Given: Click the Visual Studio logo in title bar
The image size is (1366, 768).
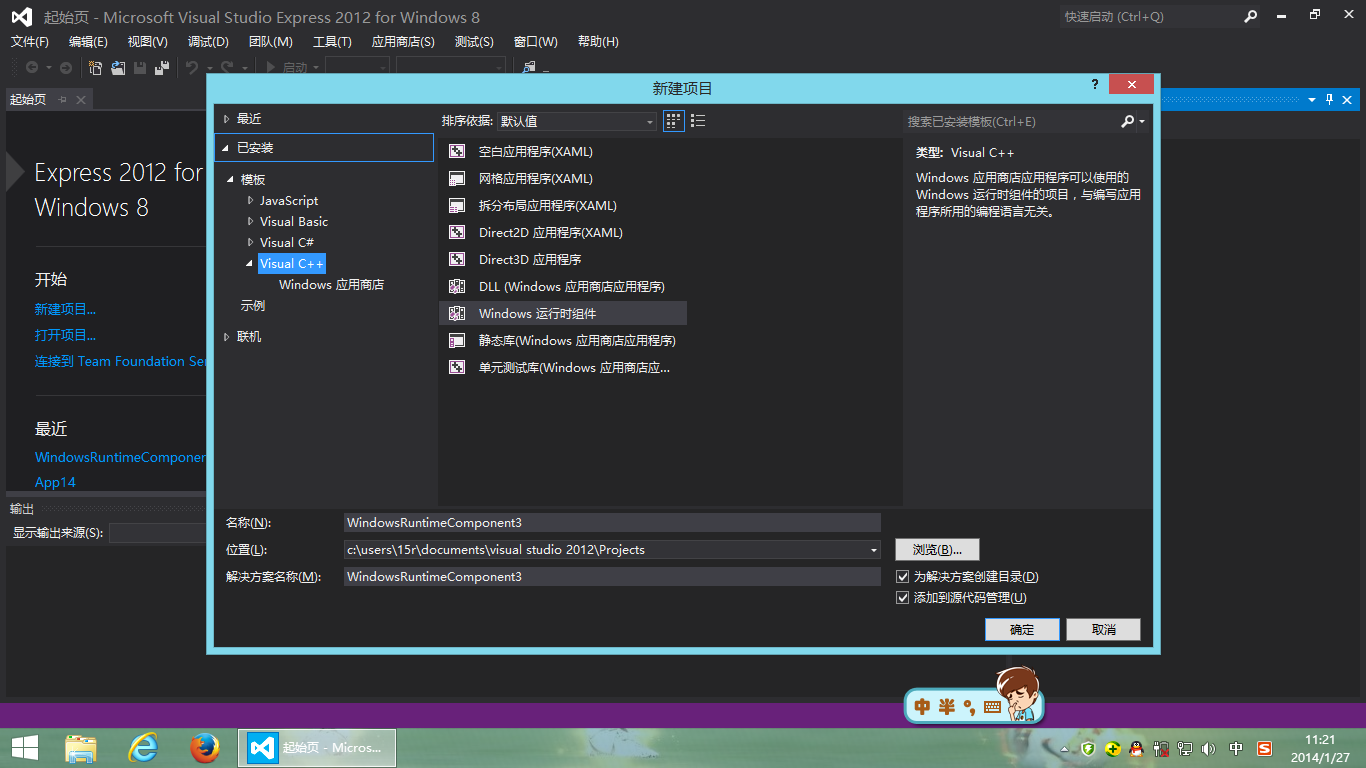Looking at the screenshot, I should tap(21, 17).
